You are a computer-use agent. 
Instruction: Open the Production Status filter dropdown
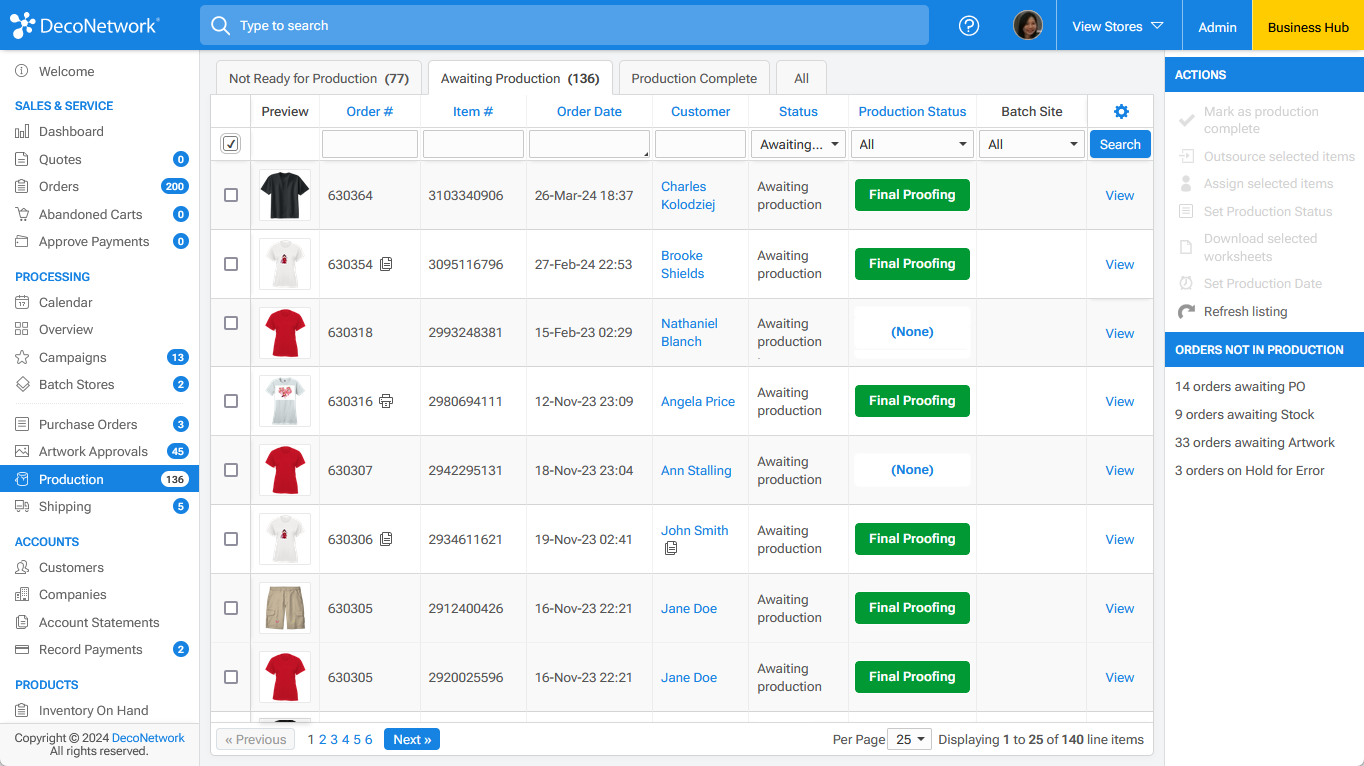click(x=911, y=143)
